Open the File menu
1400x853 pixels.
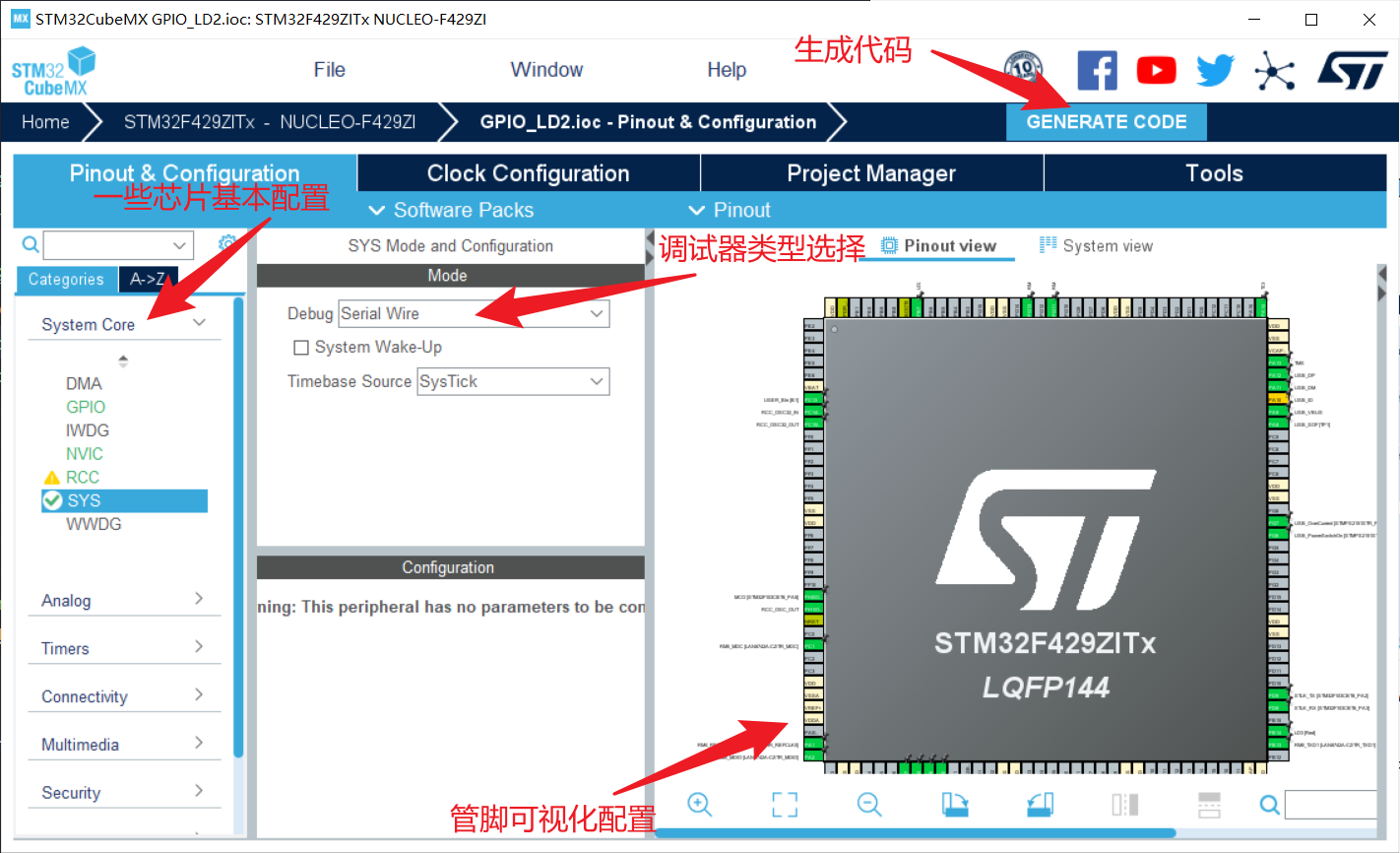[x=330, y=70]
